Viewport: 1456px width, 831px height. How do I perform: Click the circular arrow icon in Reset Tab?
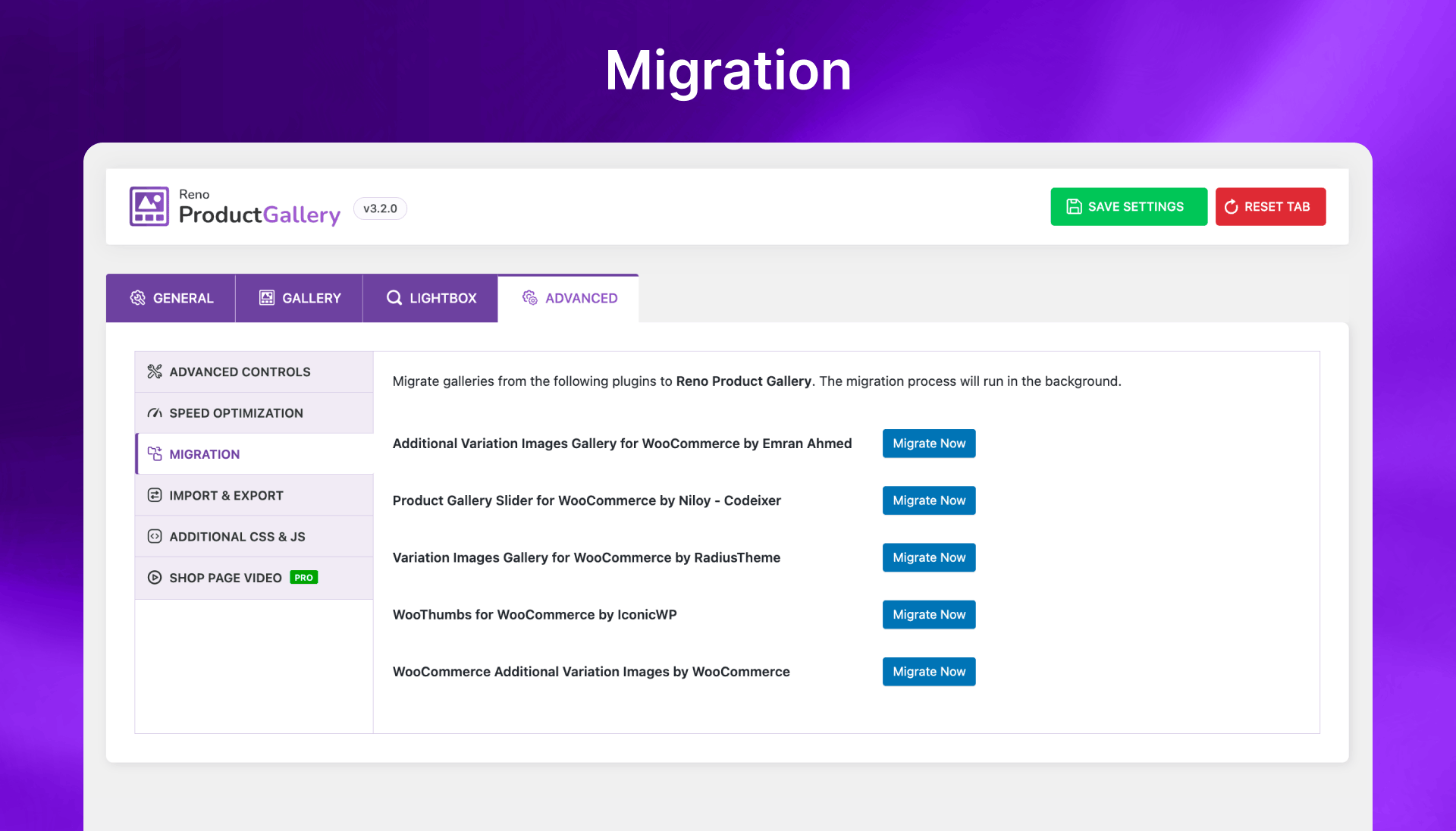1232,206
